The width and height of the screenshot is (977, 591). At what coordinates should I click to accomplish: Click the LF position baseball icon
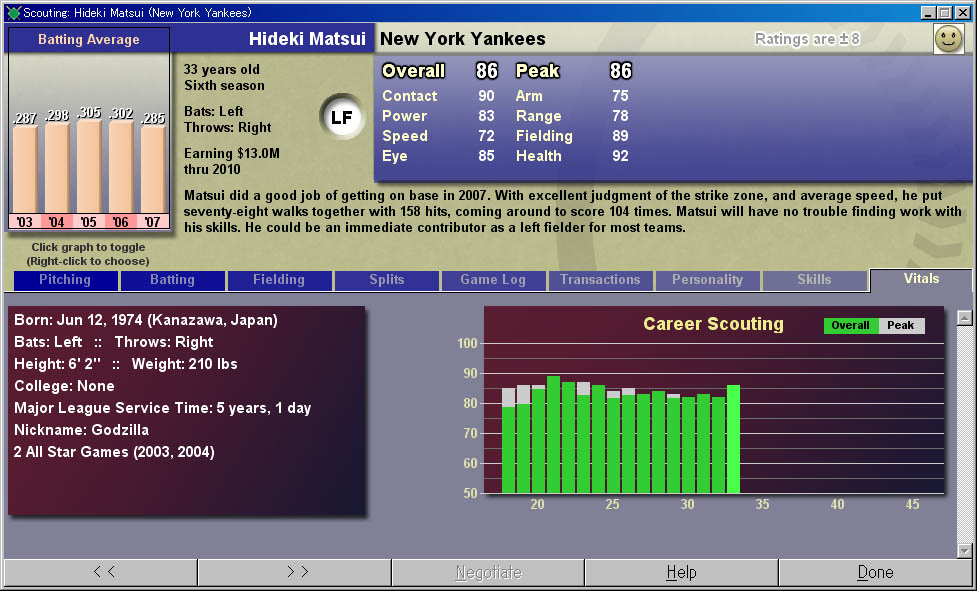(341, 117)
